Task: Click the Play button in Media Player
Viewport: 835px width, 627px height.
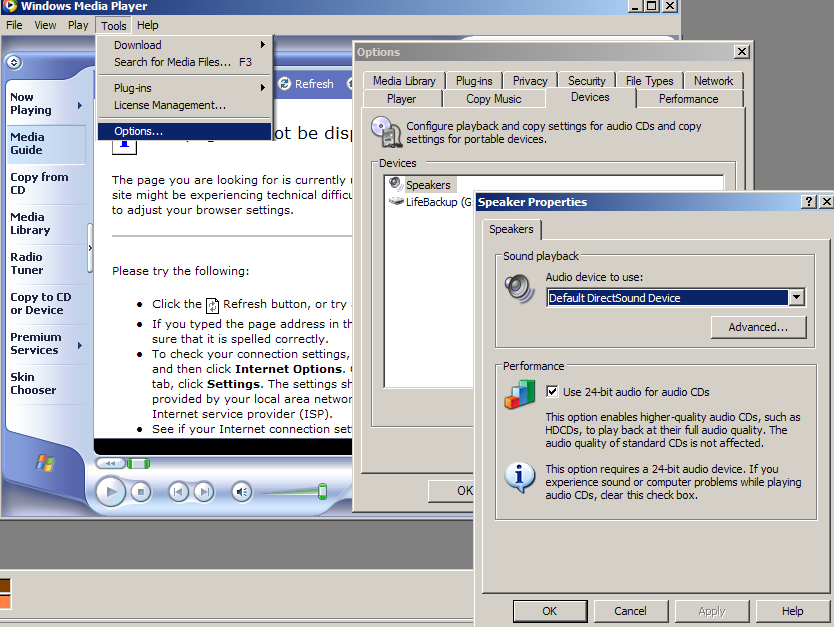Action: [111, 492]
